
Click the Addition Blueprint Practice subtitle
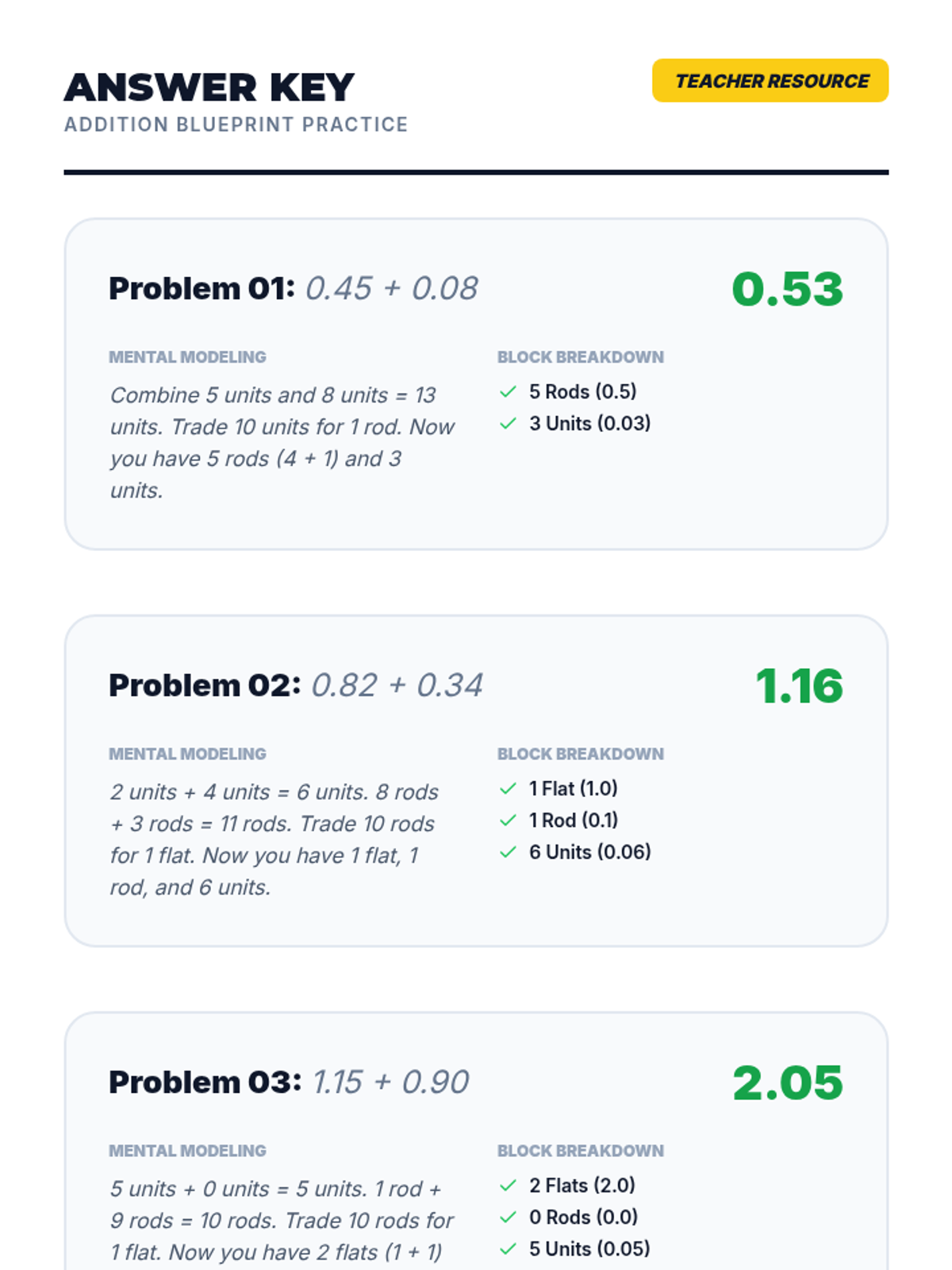click(x=236, y=125)
